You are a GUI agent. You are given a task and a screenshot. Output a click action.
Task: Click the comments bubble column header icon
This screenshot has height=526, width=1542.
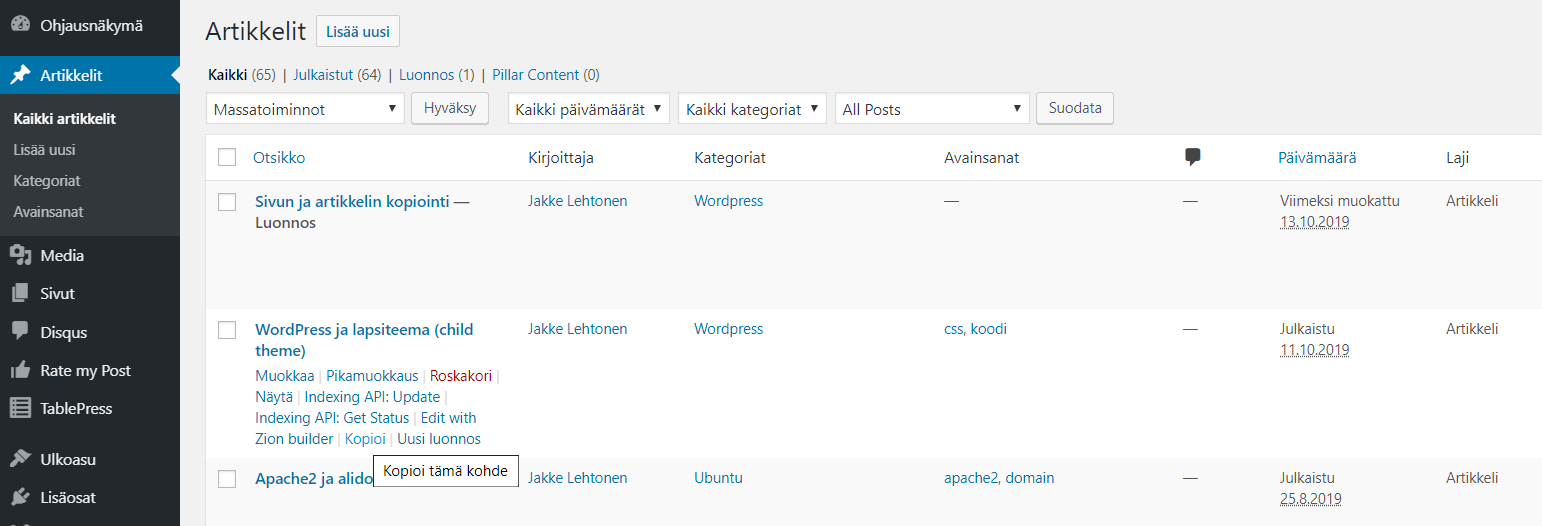[1192, 157]
